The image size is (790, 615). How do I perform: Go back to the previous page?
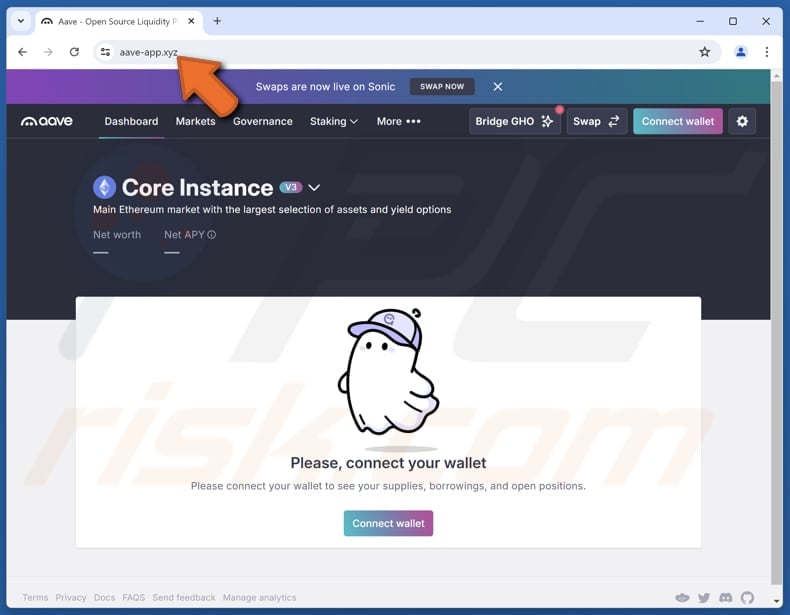click(22, 52)
